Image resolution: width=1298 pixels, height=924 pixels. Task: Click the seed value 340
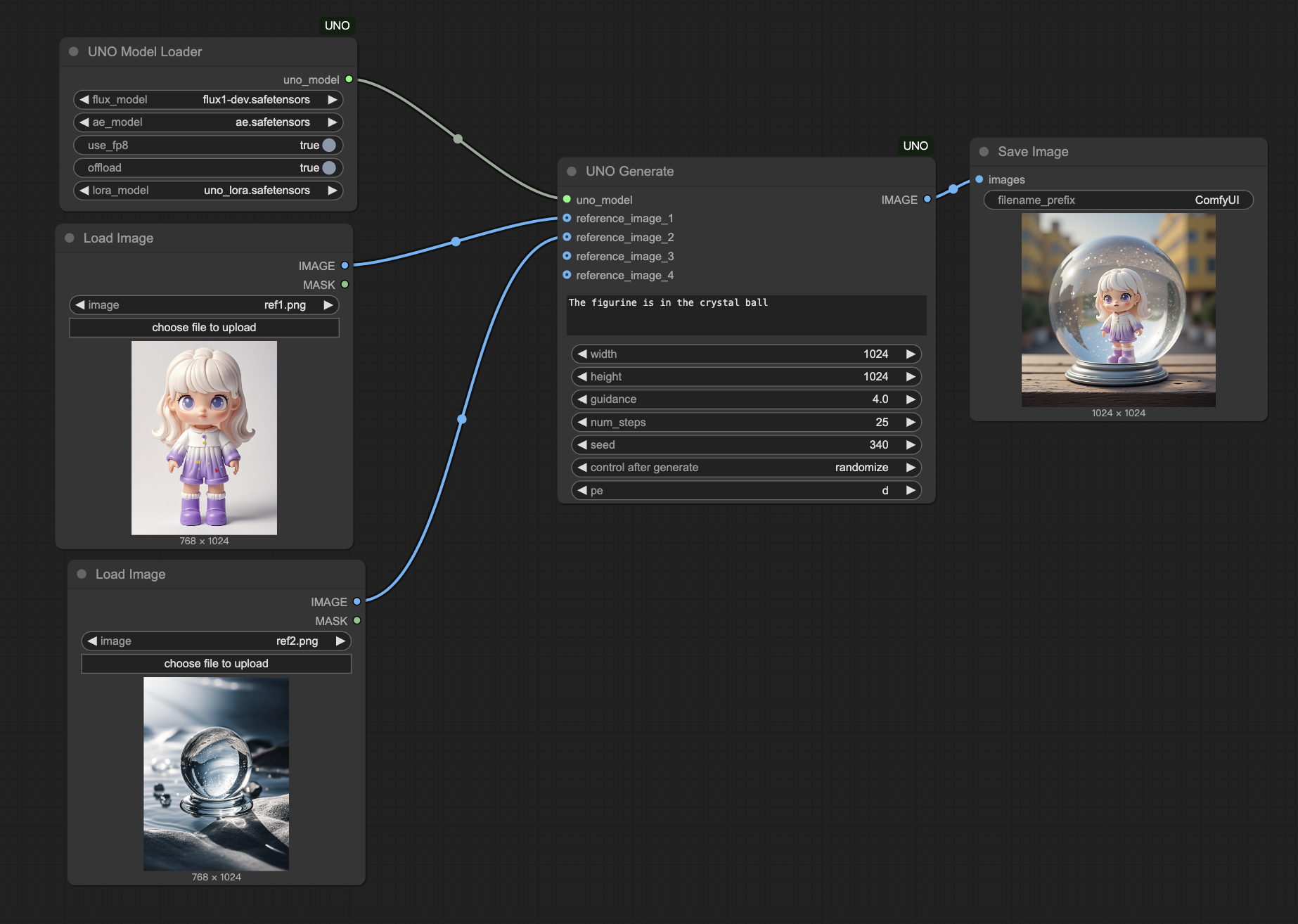click(879, 444)
